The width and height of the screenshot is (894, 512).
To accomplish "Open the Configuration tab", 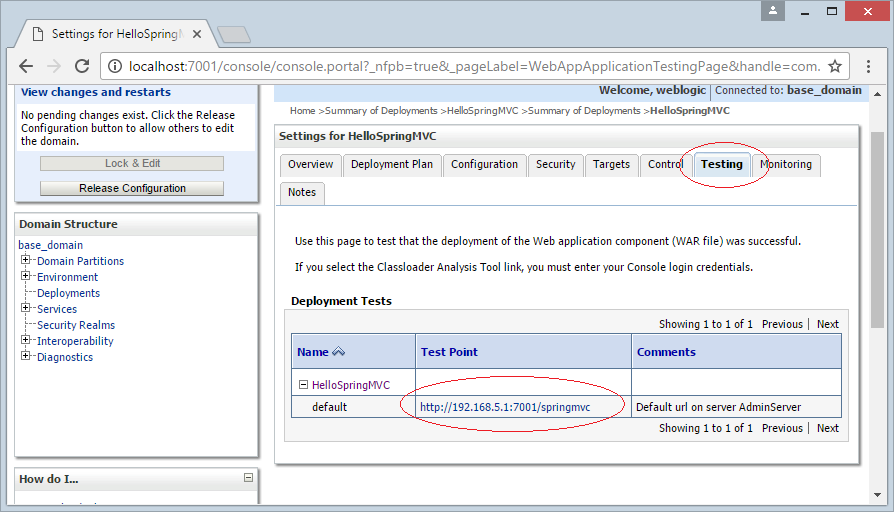I will [x=485, y=165].
